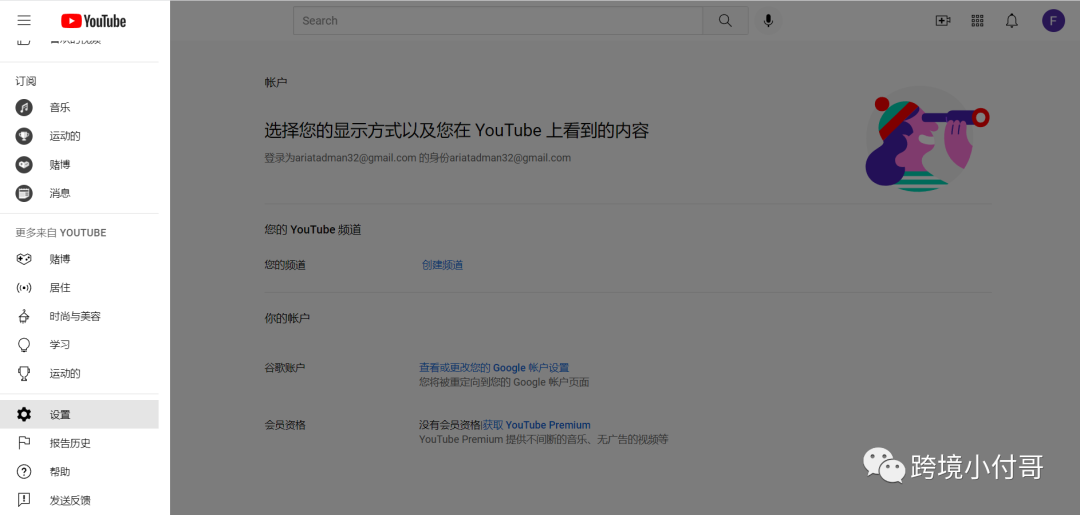
Task: Click the outlined trophy icon under 更多来自 YOUTUBE
Action: click(24, 374)
